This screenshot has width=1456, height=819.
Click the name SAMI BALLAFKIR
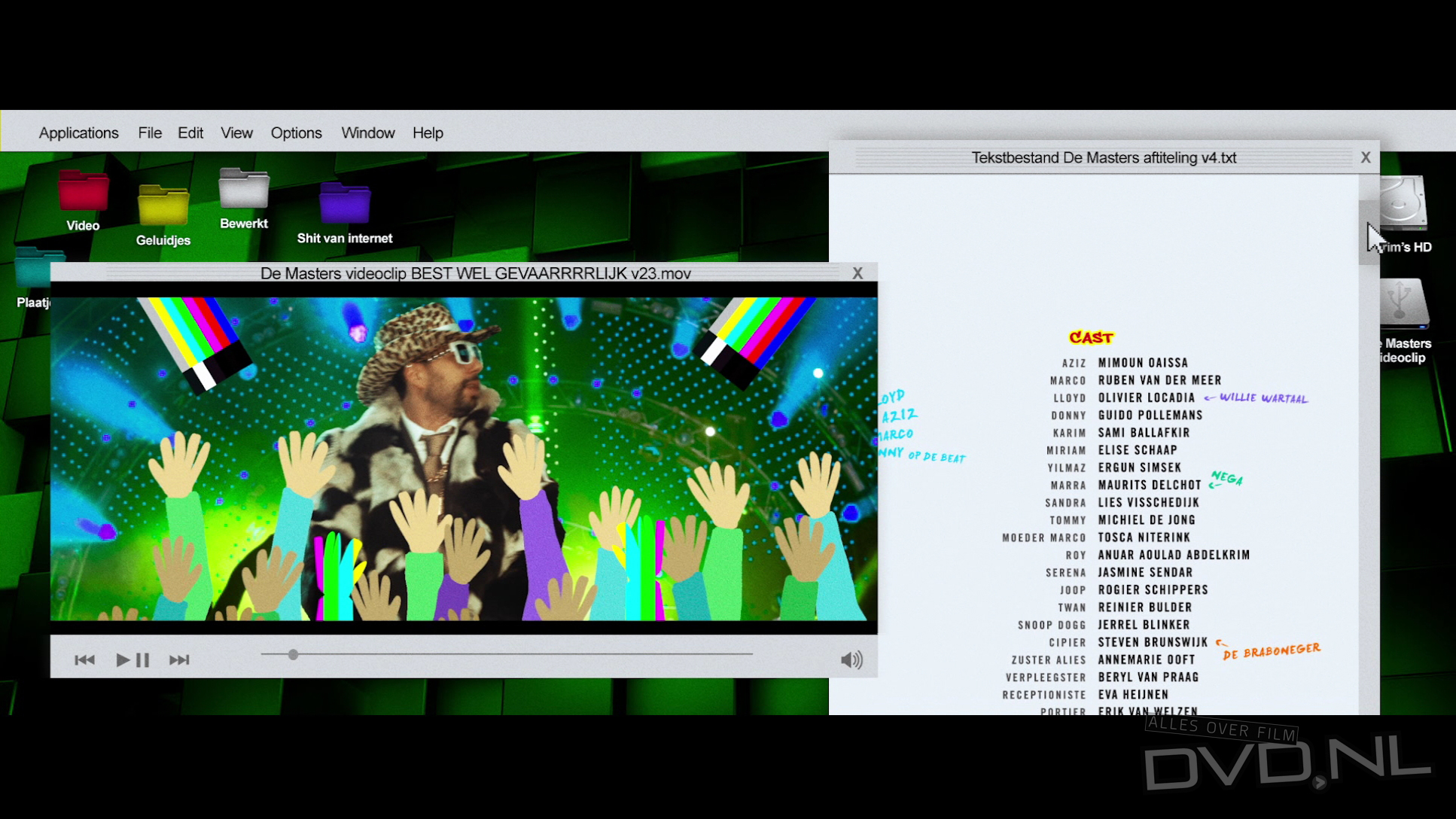pyautogui.click(x=1144, y=433)
